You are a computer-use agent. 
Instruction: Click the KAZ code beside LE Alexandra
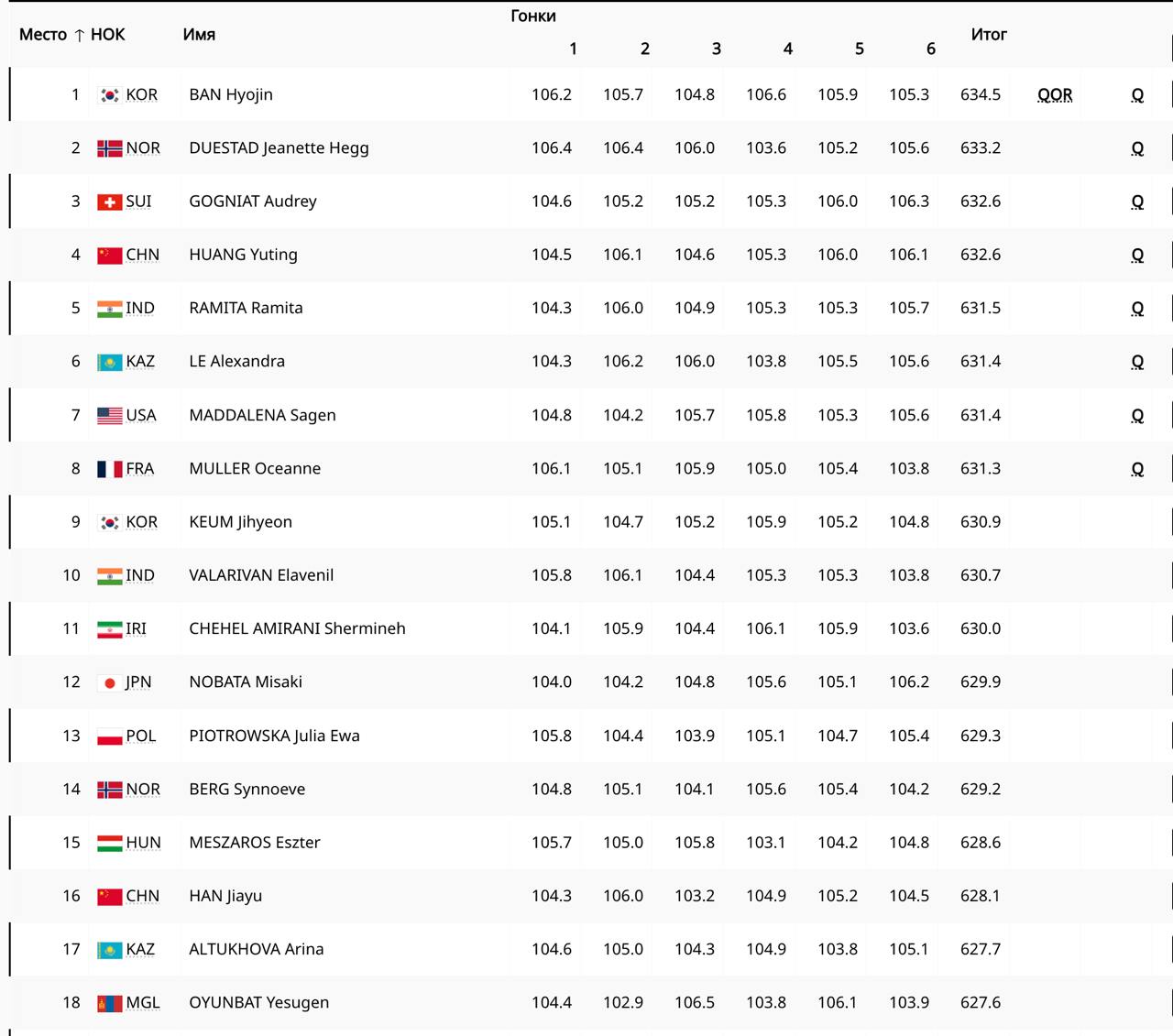click(x=140, y=362)
